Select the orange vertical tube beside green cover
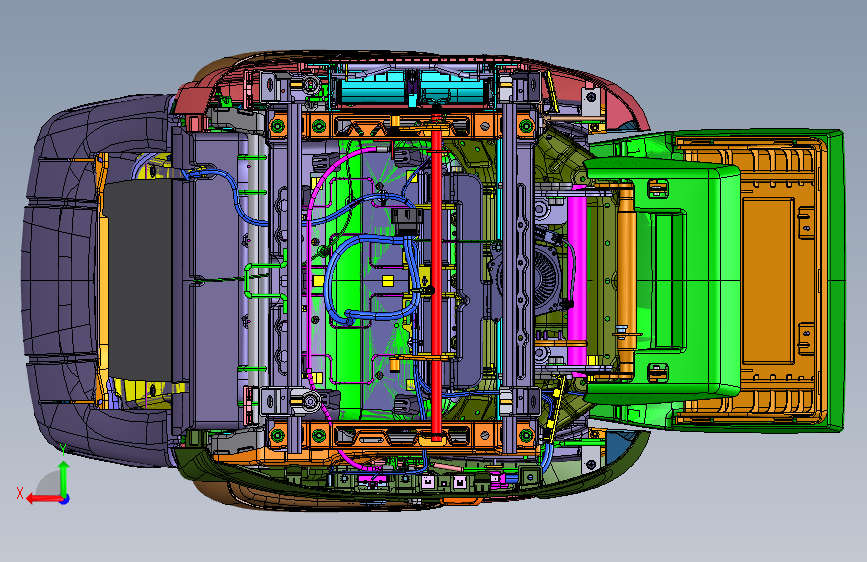This screenshot has width=867, height=562. (626, 279)
